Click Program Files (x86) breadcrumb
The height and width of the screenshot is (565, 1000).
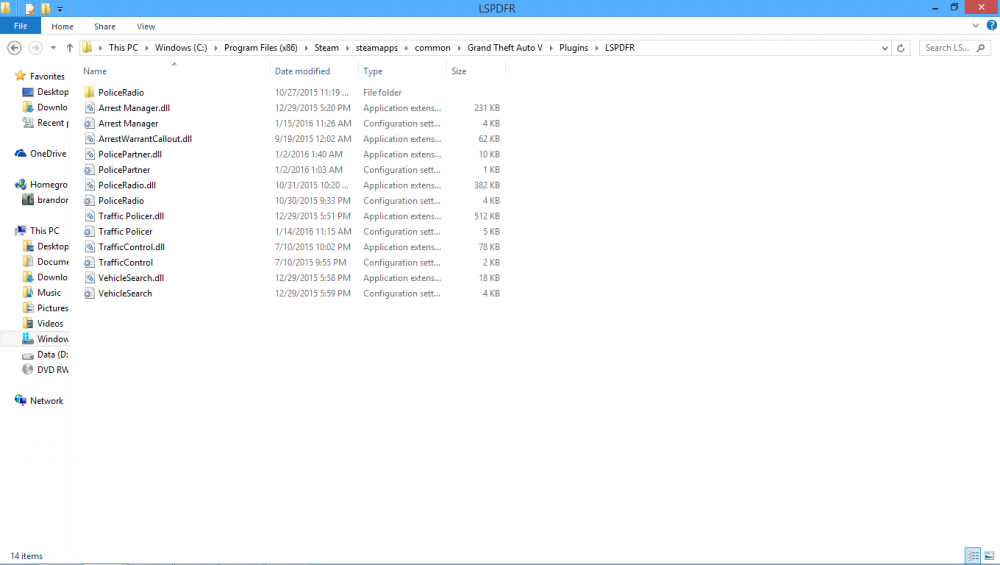[x=261, y=48]
